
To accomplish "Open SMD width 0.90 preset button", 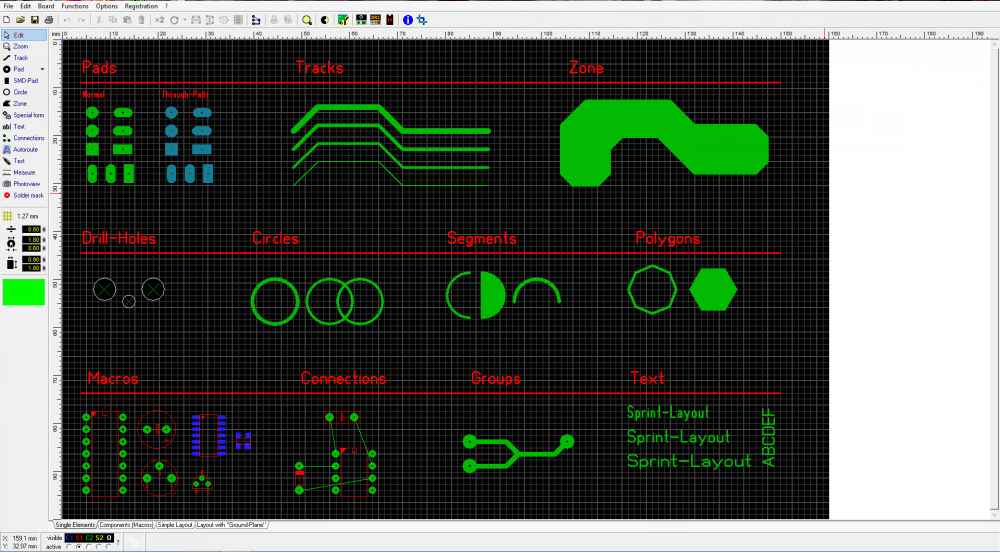I will pyautogui.click(x=43, y=260).
